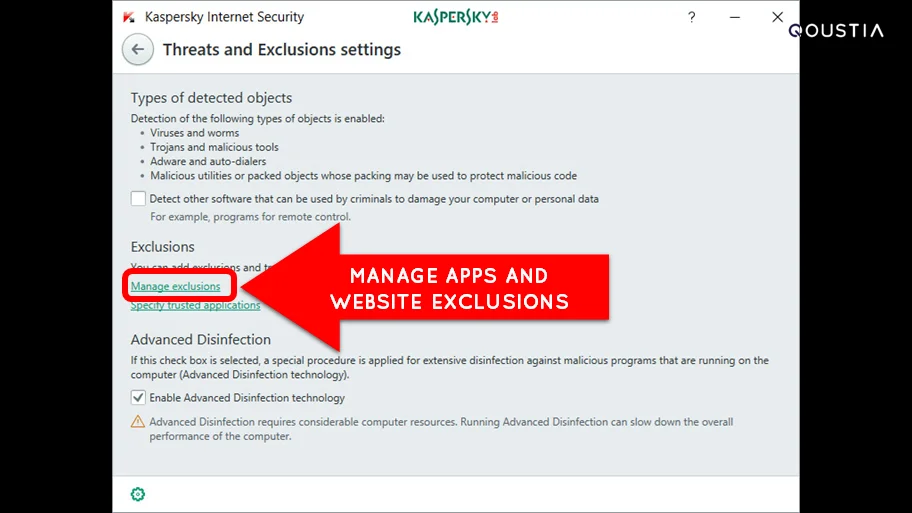Select the Types of detected objects heading
Screen dimensions: 912x513
211,98
